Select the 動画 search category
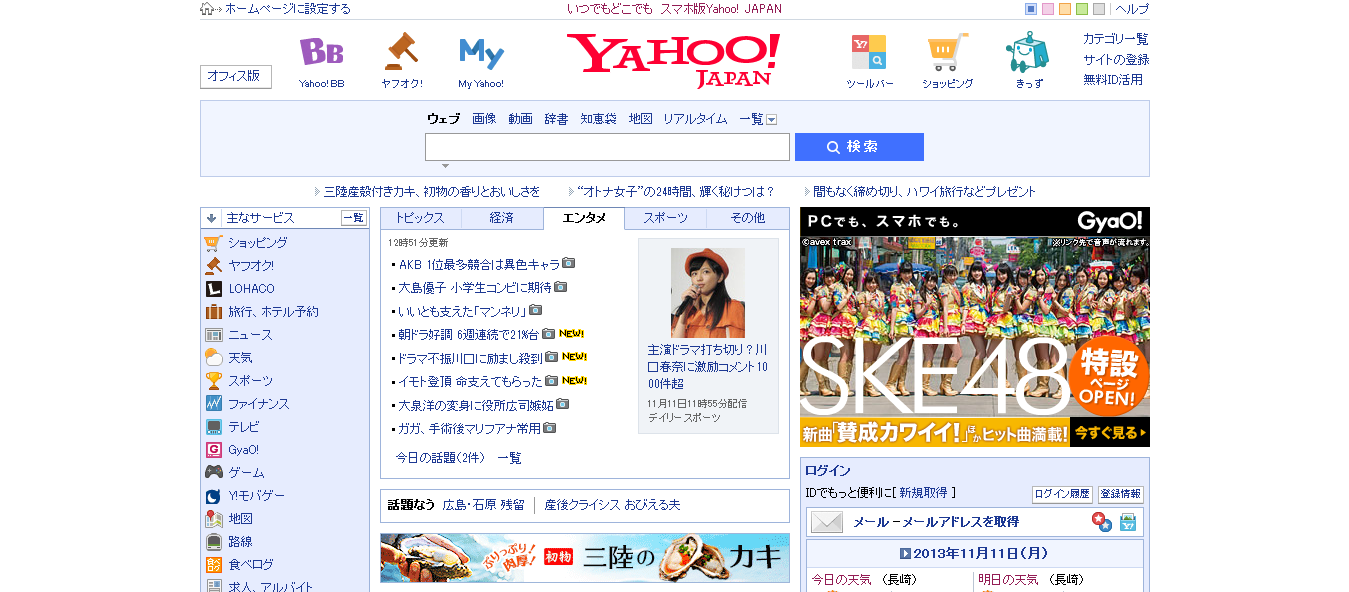 [520, 119]
